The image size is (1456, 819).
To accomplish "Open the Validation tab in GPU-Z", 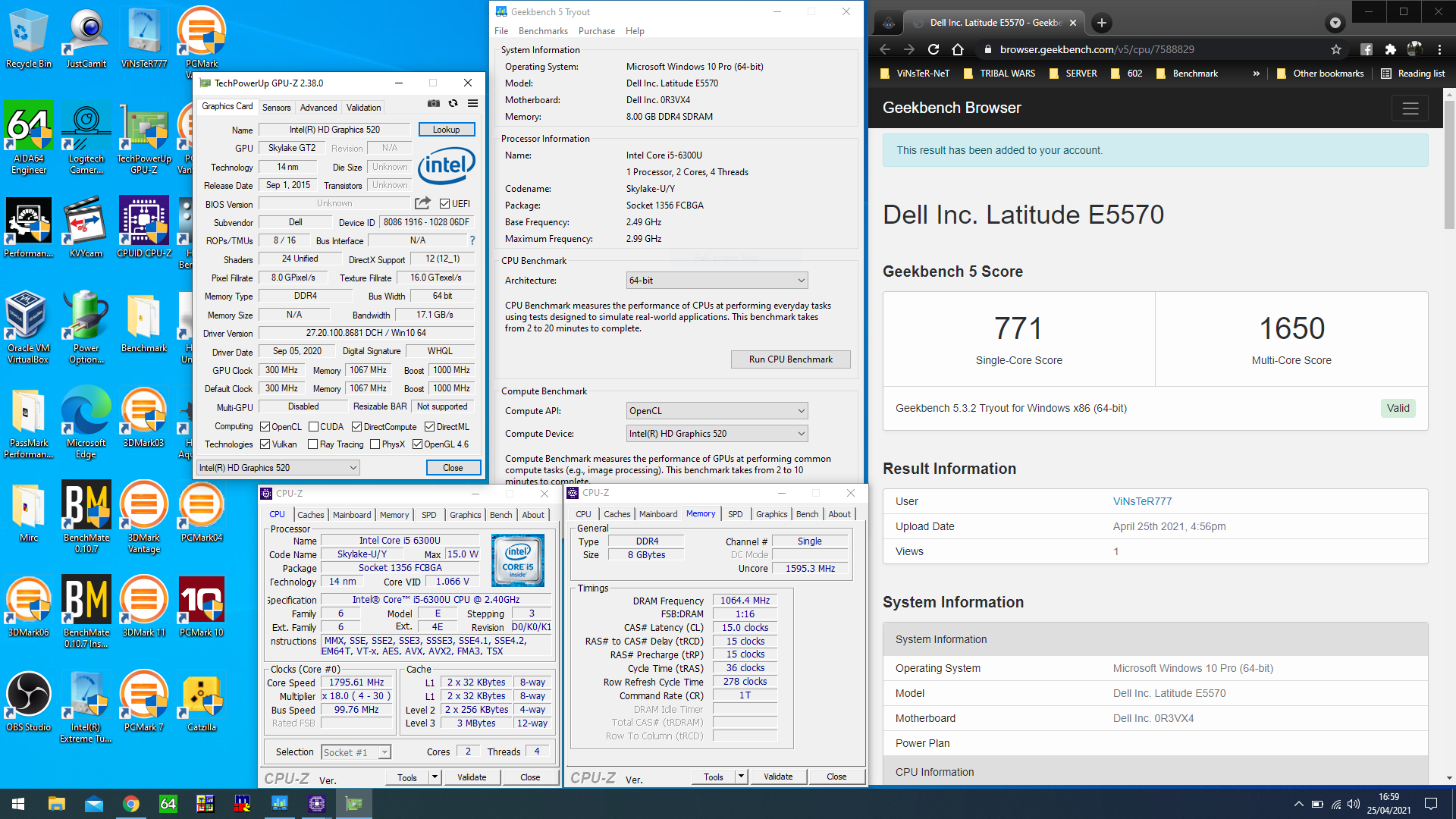I will (364, 108).
